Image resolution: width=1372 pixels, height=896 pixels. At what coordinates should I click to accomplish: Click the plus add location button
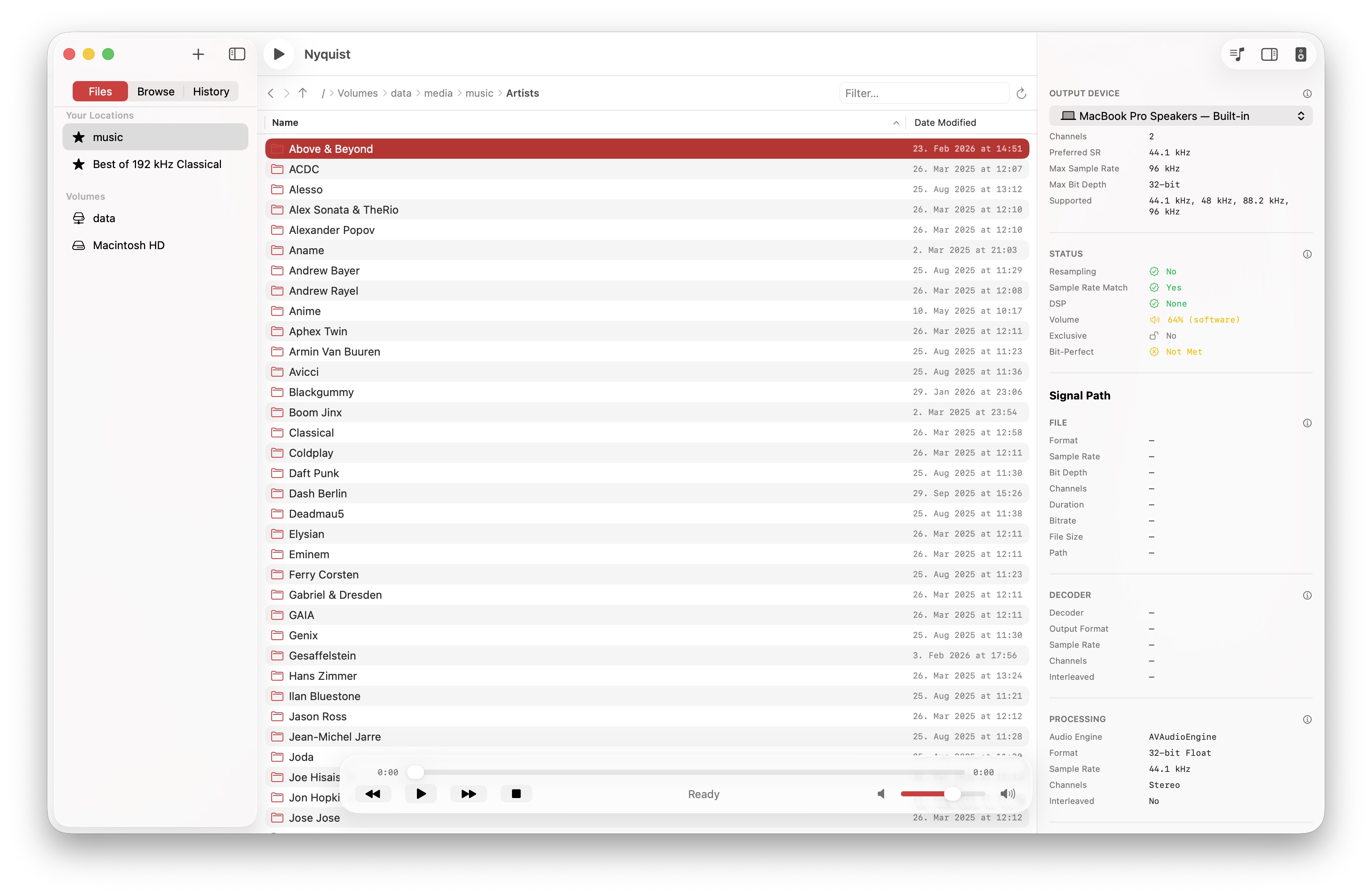(198, 54)
